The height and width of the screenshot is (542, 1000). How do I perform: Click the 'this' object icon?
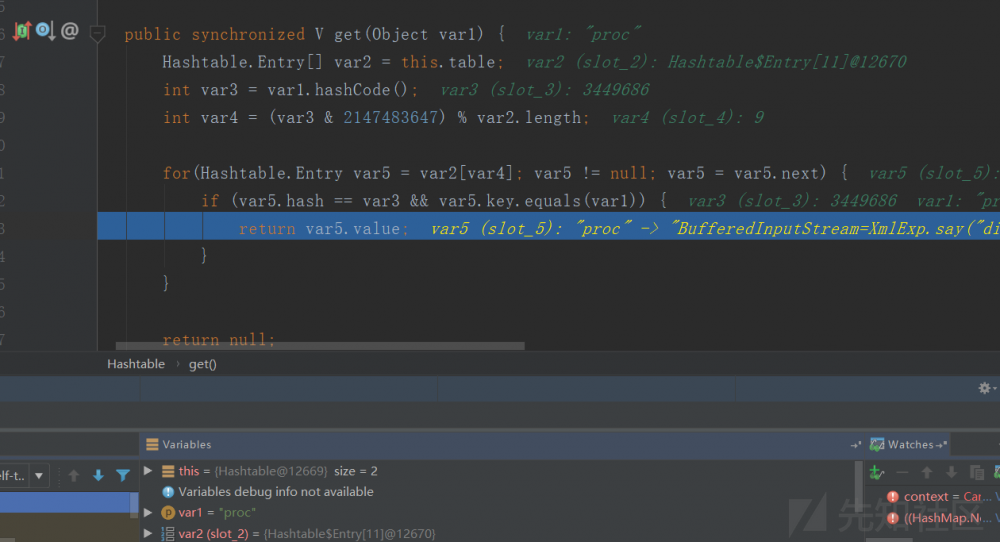tap(168, 471)
